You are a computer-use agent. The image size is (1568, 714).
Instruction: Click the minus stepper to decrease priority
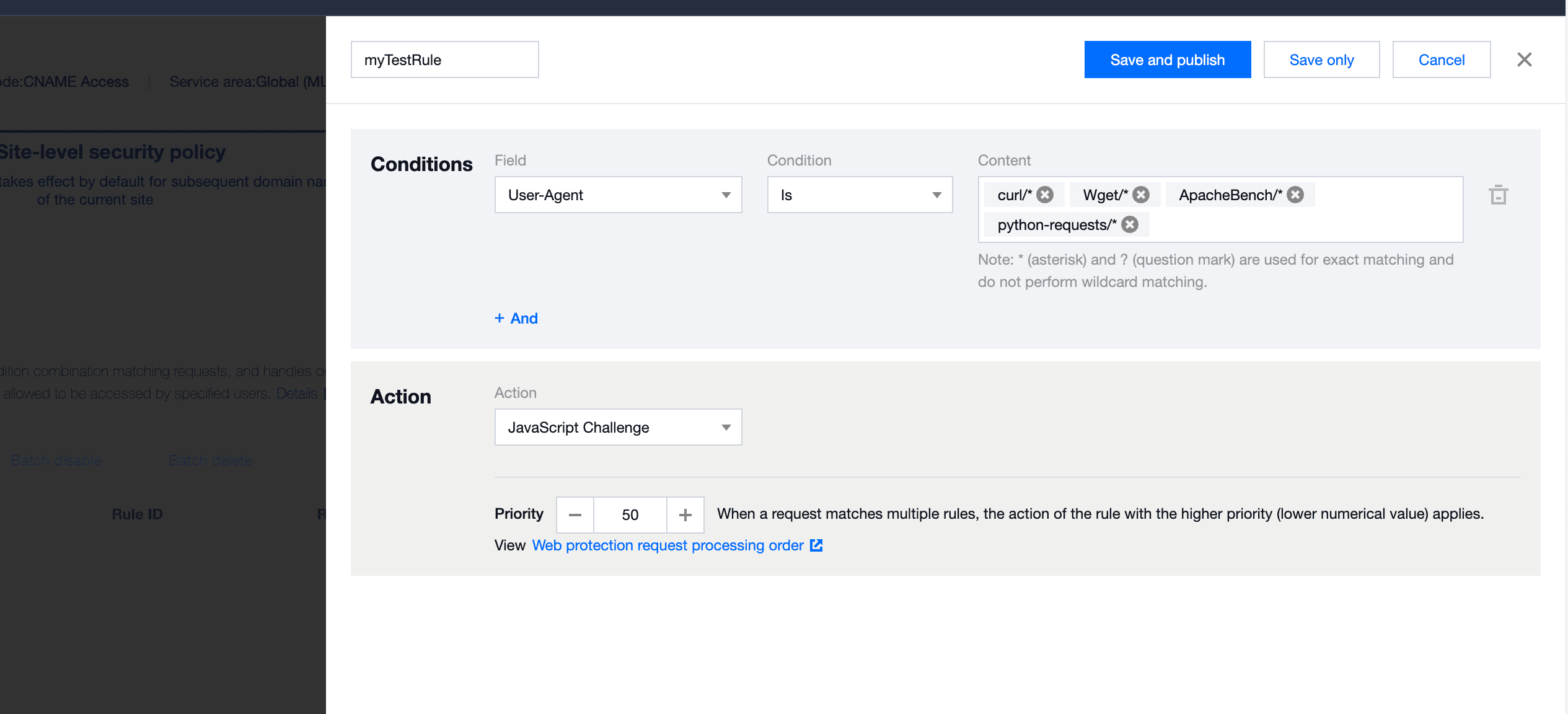point(576,514)
